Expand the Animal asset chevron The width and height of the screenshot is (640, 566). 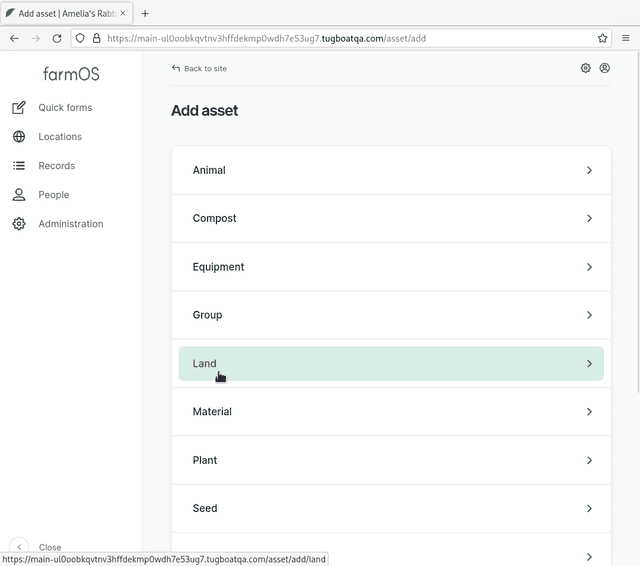coord(589,170)
